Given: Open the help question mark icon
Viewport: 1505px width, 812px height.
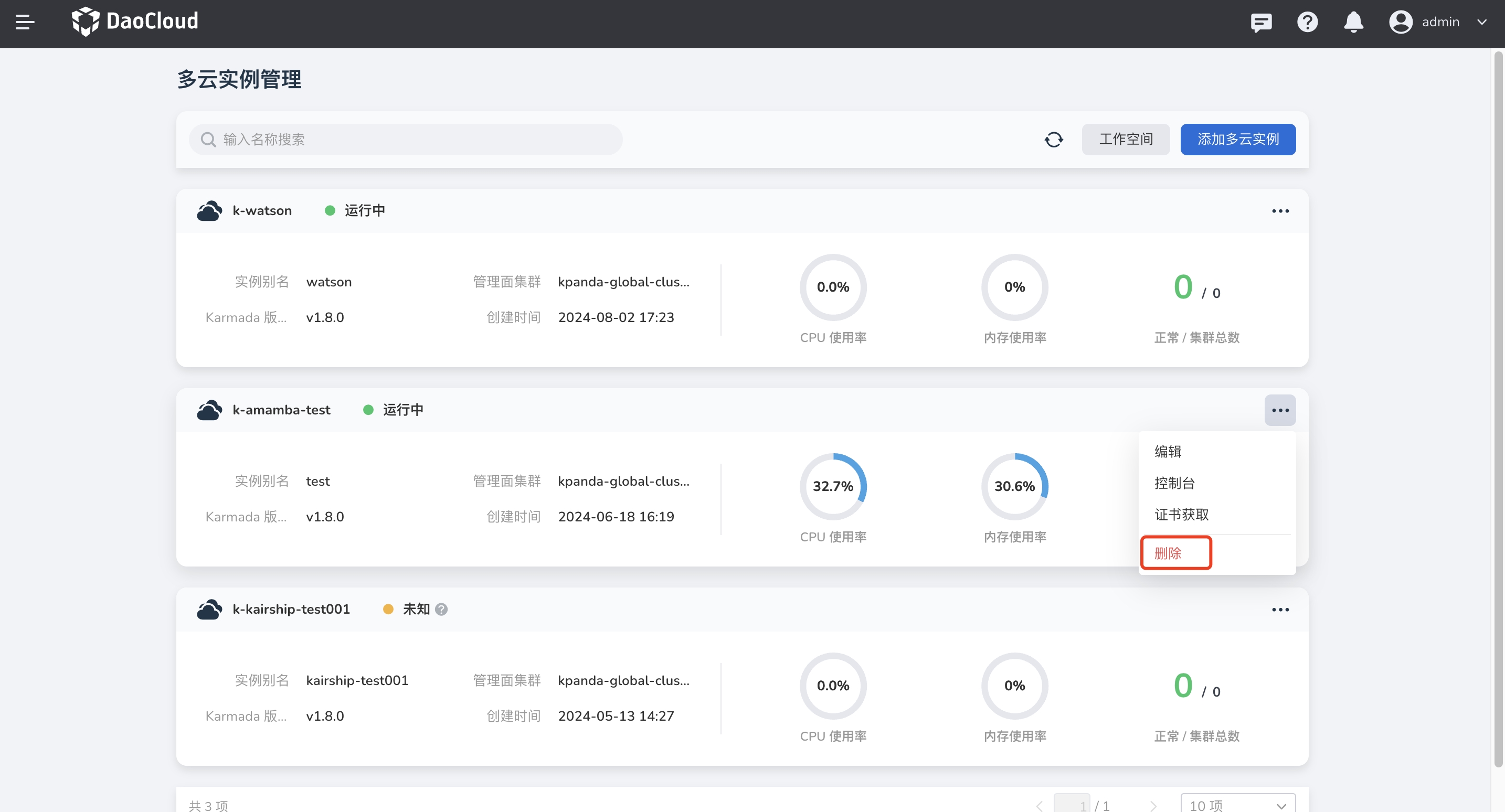Looking at the screenshot, I should (1307, 22).
